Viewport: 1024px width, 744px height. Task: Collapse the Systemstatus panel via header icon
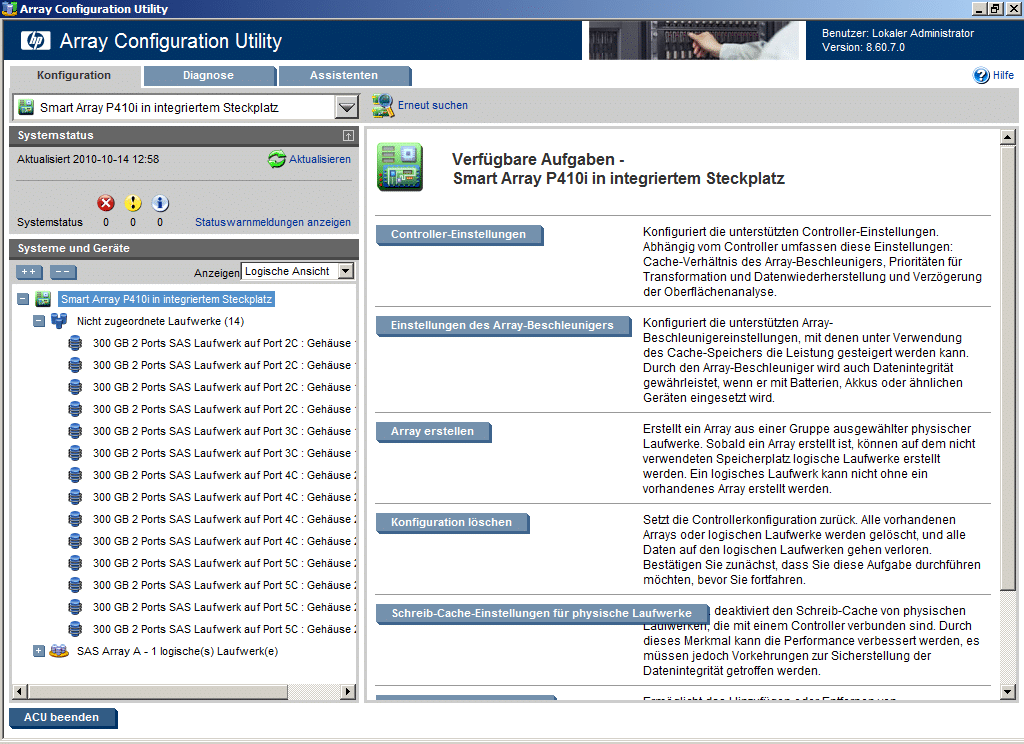[x=348, y=136]
